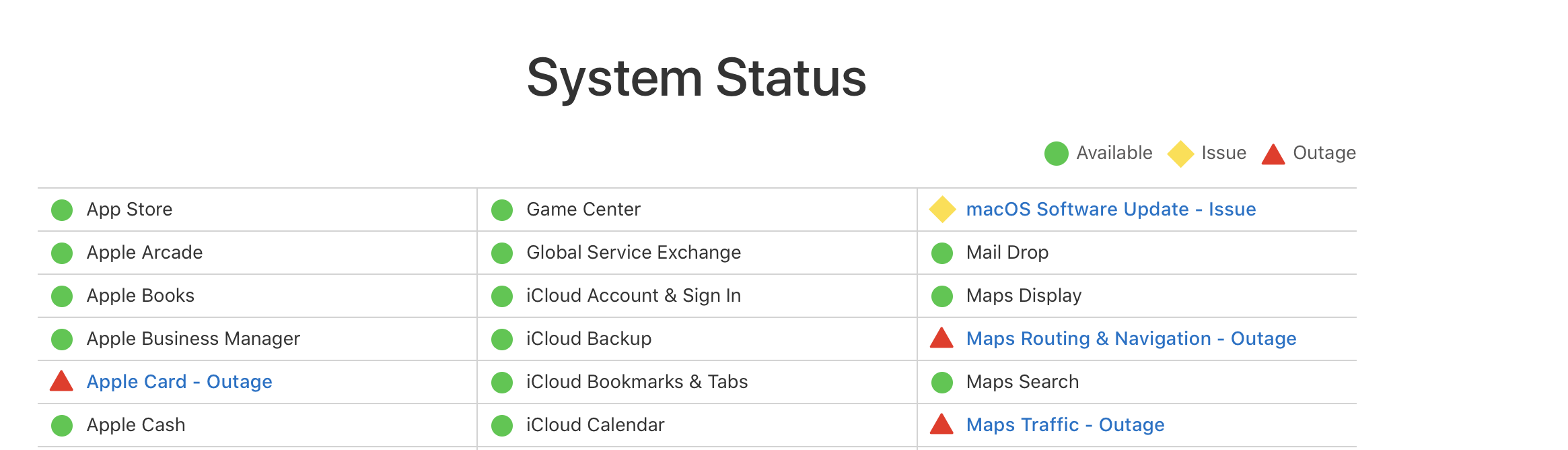Click the green dot beside Game Center
The width and height of the screenshot is (1568, 450).
pyautogui.click(x=502, y=210)
